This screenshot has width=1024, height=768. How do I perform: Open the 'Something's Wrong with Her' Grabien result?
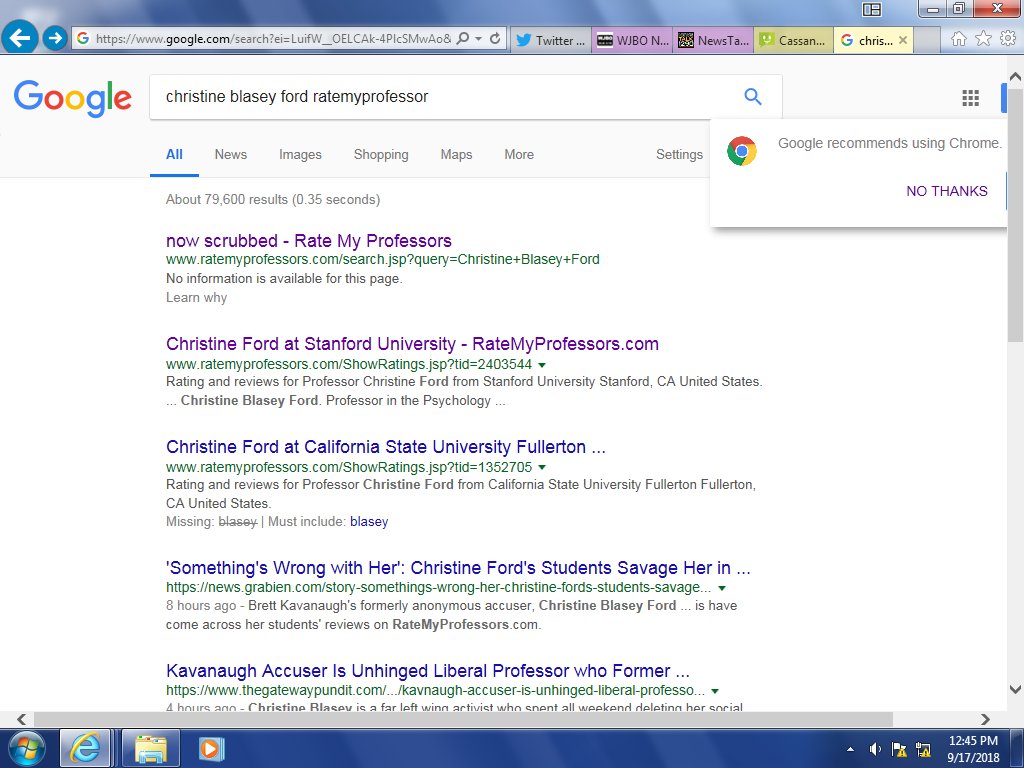[458, 568]
